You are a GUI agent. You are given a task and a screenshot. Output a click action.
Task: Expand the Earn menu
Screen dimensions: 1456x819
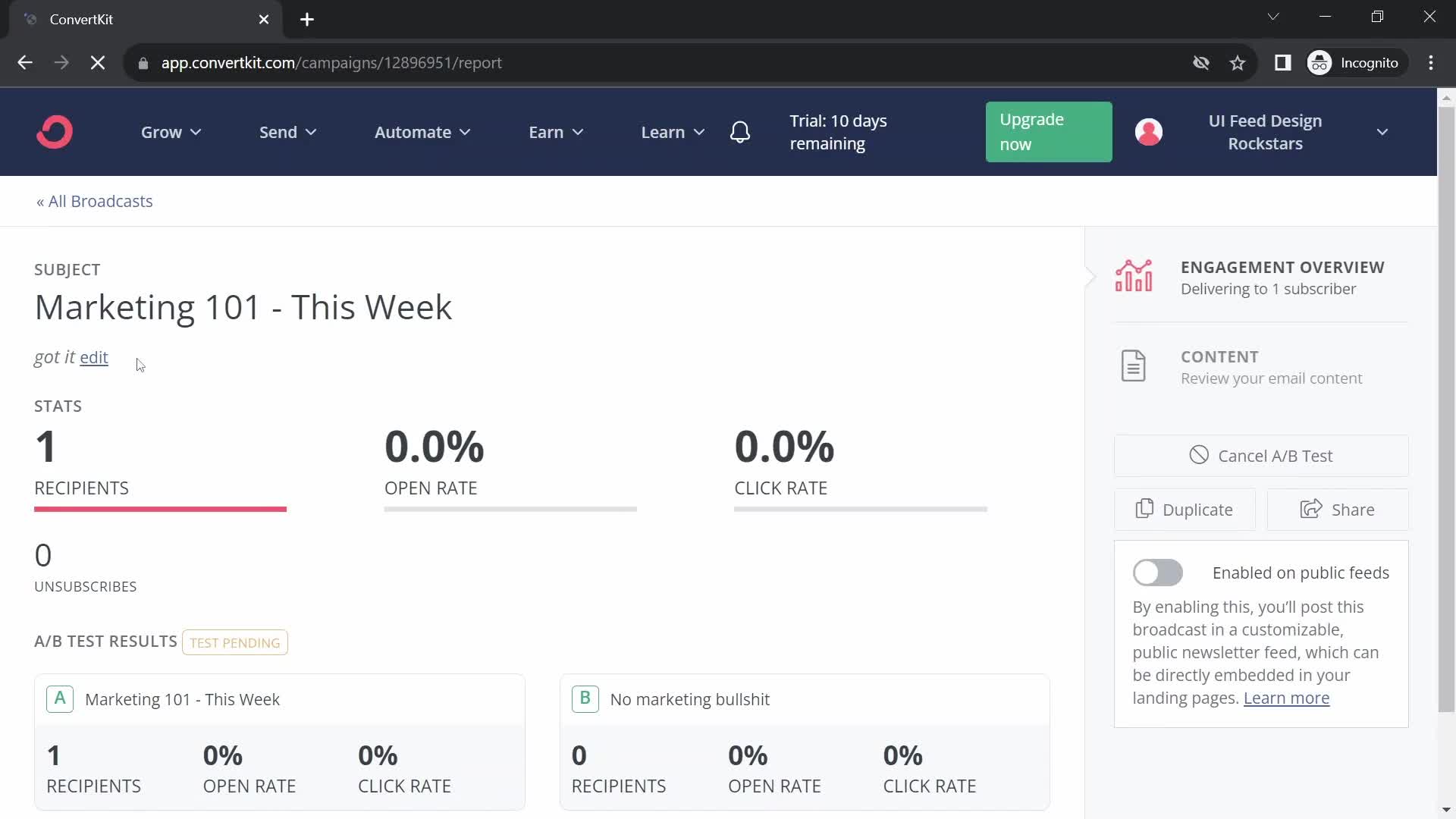coord(556,132)
